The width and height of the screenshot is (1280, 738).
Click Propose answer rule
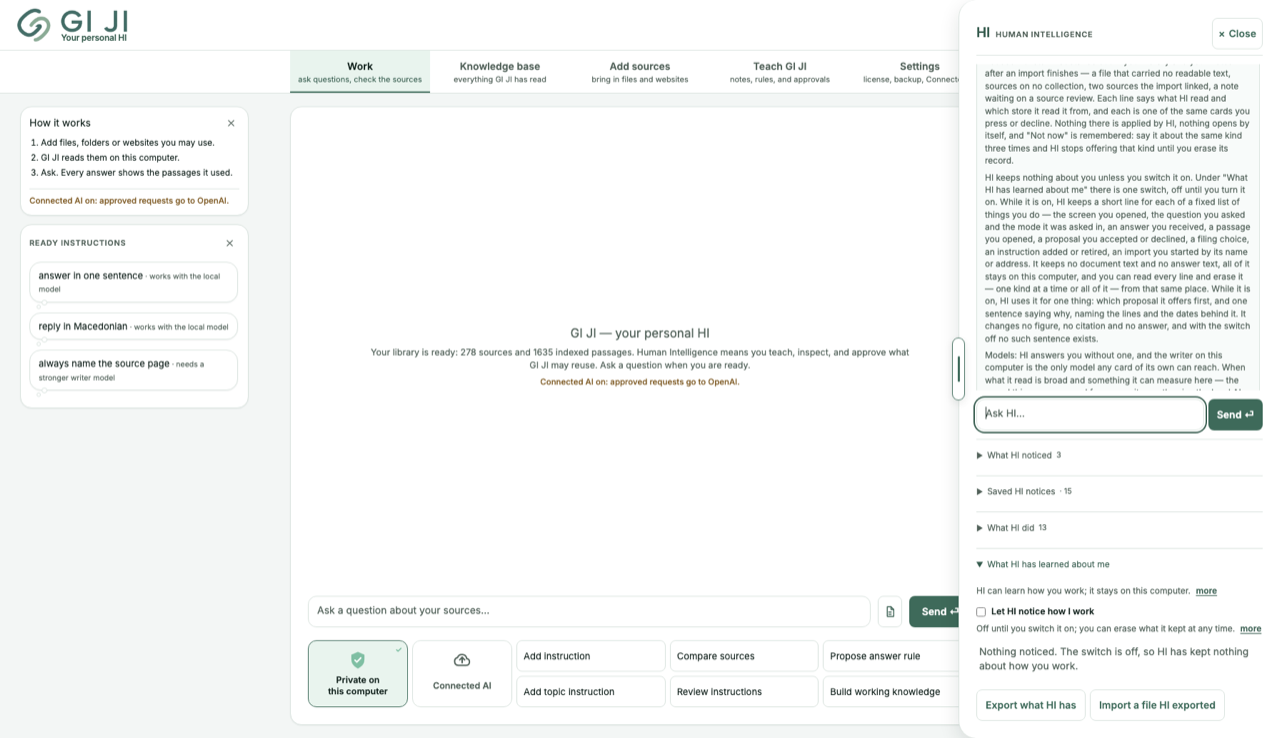point(892,656)
